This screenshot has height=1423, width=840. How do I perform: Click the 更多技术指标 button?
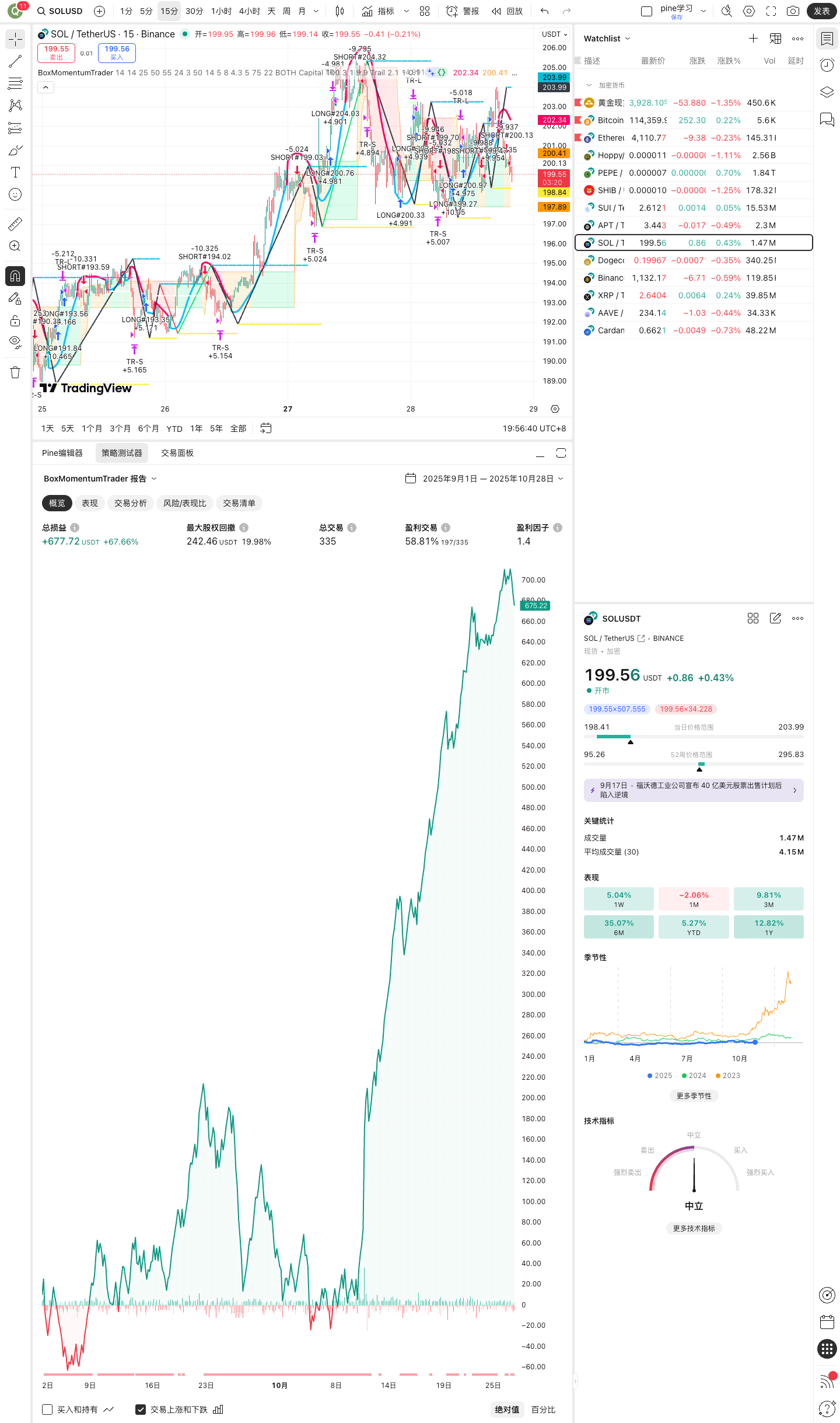tap(694, 1228)
